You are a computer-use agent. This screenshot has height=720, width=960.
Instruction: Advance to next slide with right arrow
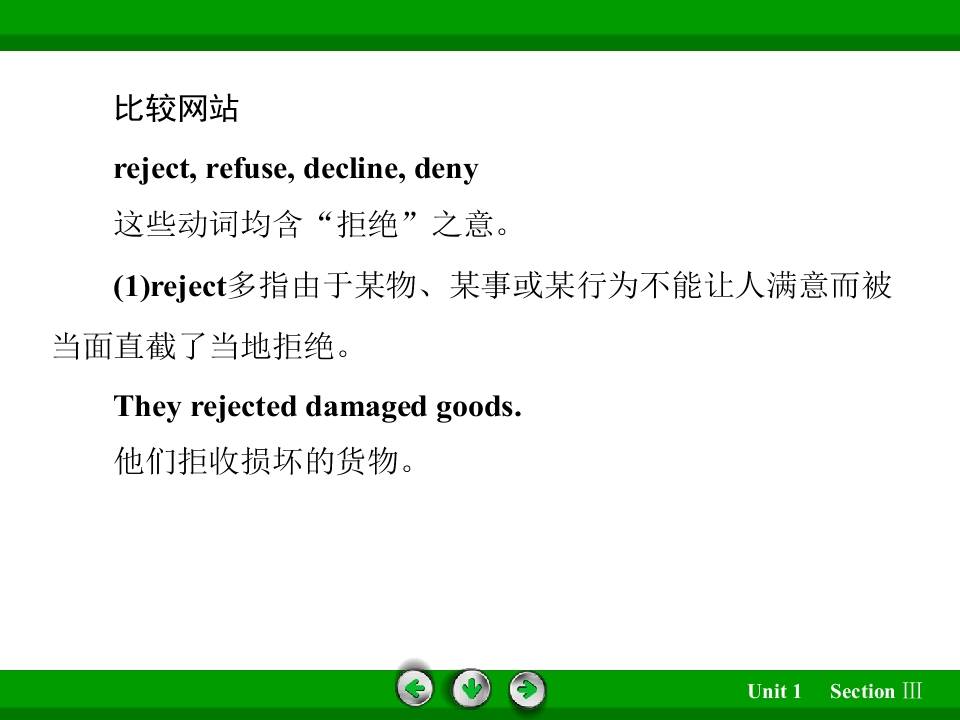point(527,690)
